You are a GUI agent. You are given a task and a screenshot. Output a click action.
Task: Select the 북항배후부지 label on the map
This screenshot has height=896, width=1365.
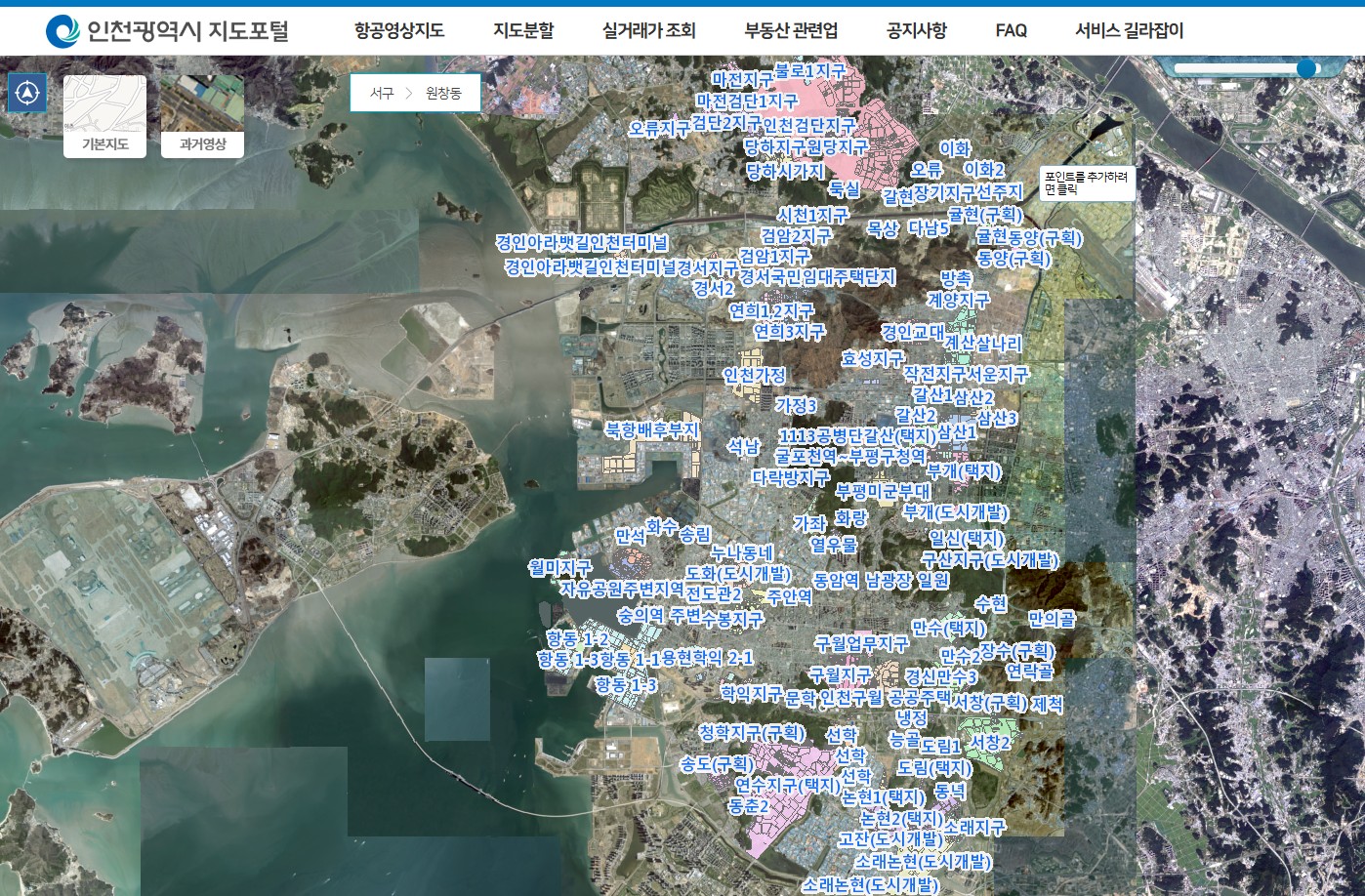[651, 429]
